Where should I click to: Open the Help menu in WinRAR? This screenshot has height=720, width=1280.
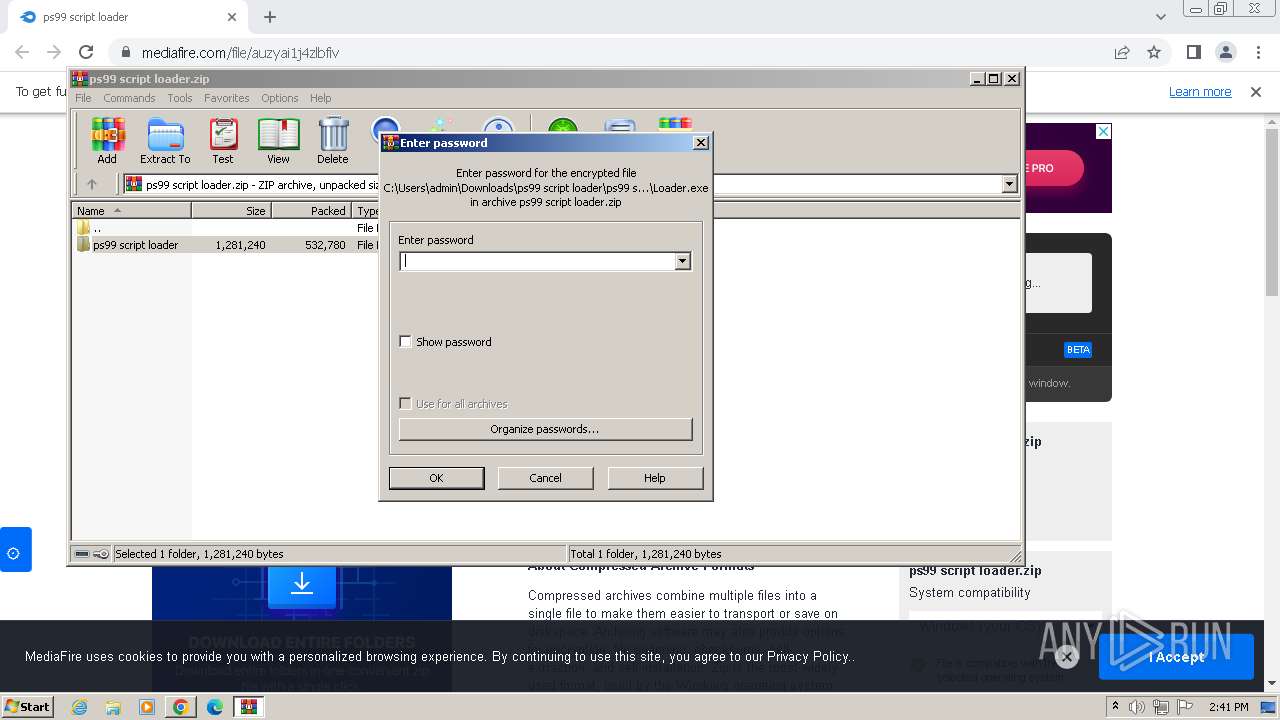pyautogui.click(x=320, y=98)
